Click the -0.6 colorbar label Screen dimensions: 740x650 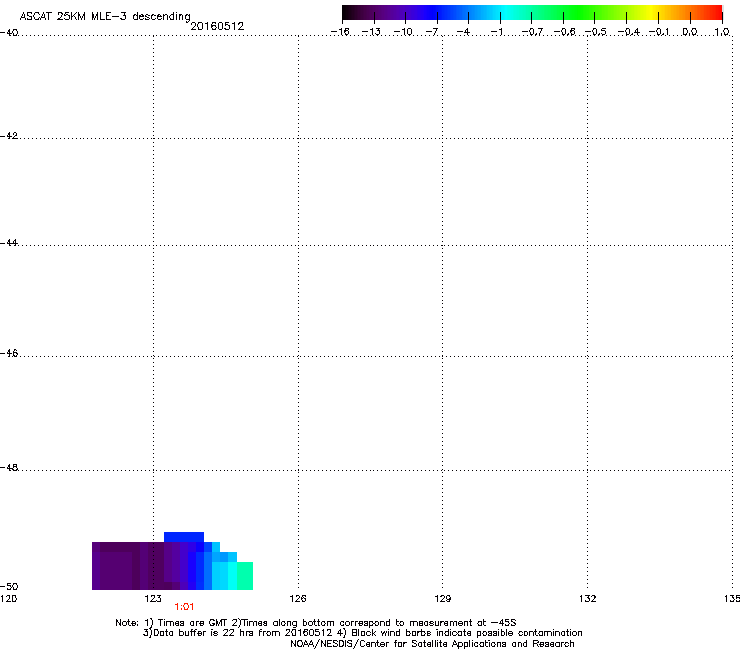point(564,32)
